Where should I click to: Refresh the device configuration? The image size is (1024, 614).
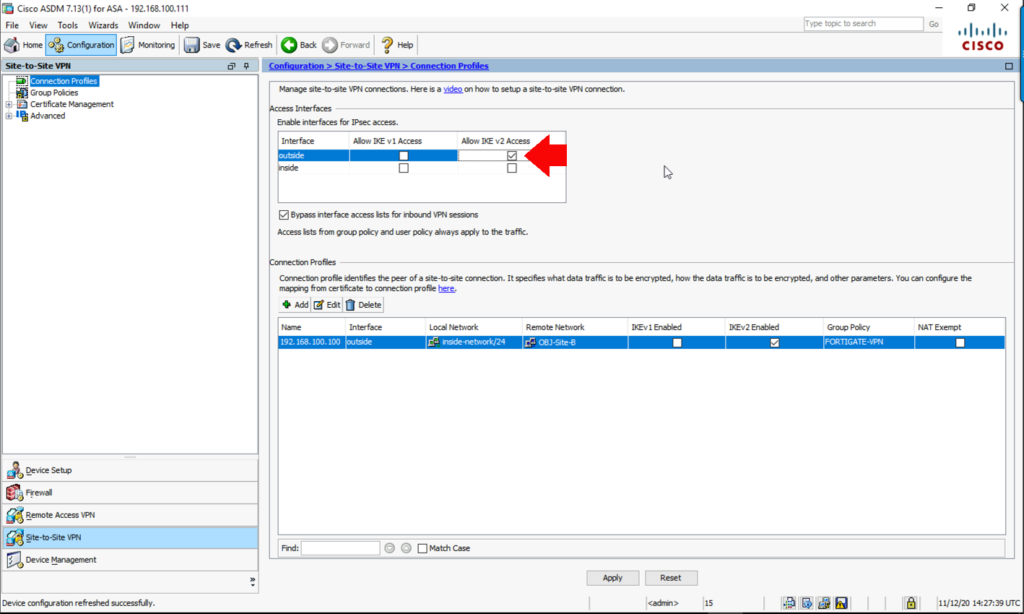[249, 45]
